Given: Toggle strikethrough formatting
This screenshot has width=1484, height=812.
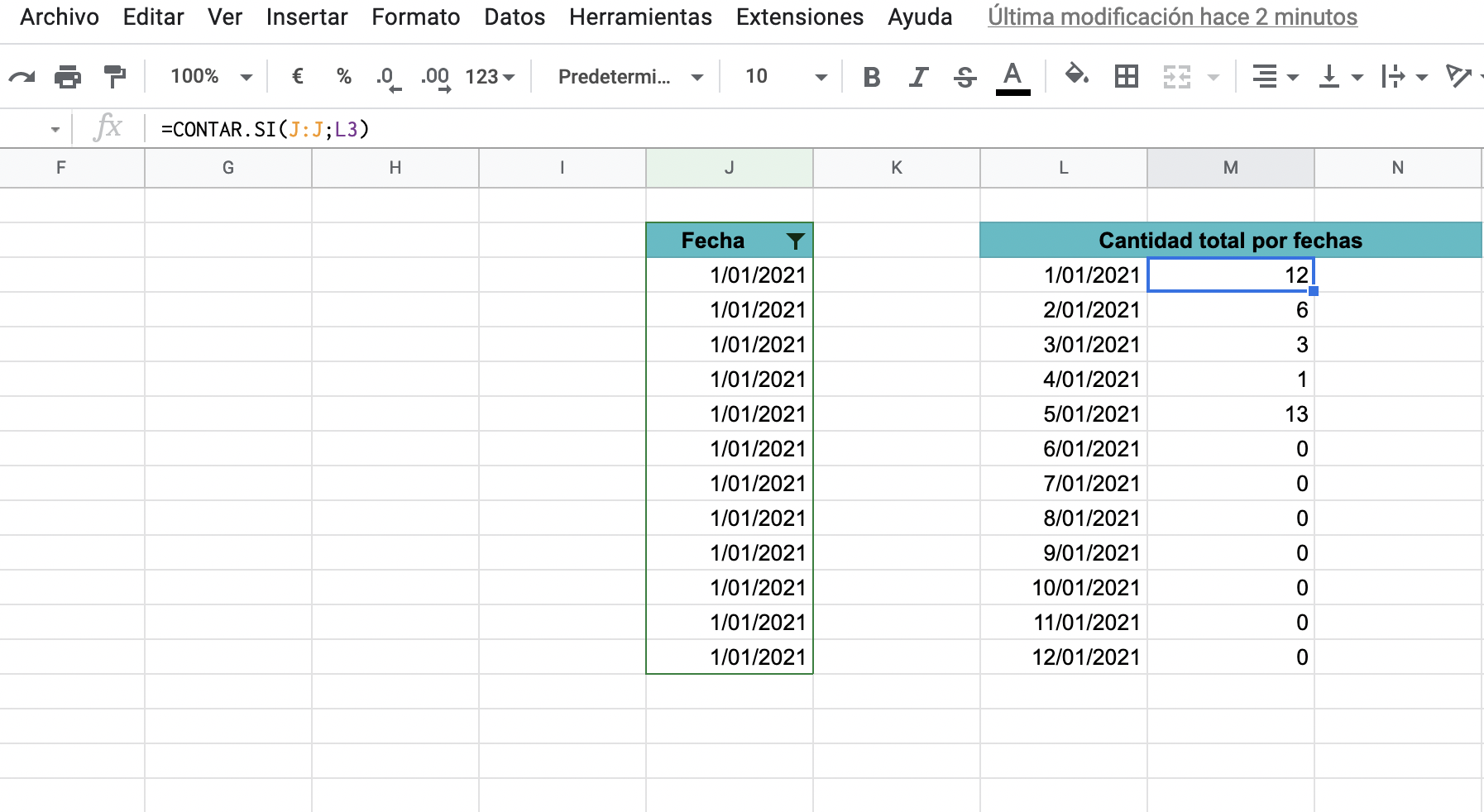Looking at the screenshot, I should pyautogui.click(x=965, y=77).
